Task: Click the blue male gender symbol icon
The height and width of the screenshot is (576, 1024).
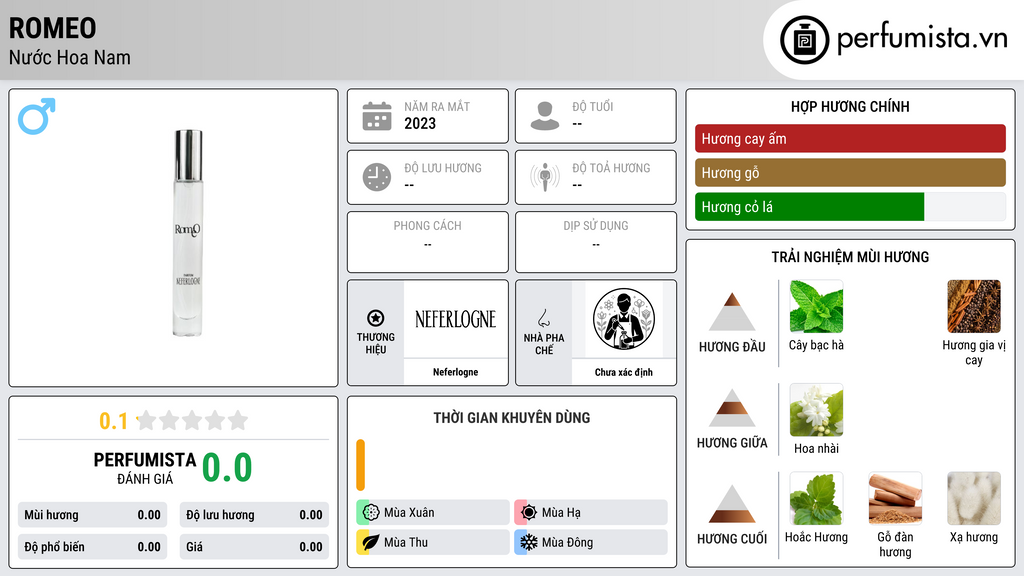Action: [x=37, y=116]
